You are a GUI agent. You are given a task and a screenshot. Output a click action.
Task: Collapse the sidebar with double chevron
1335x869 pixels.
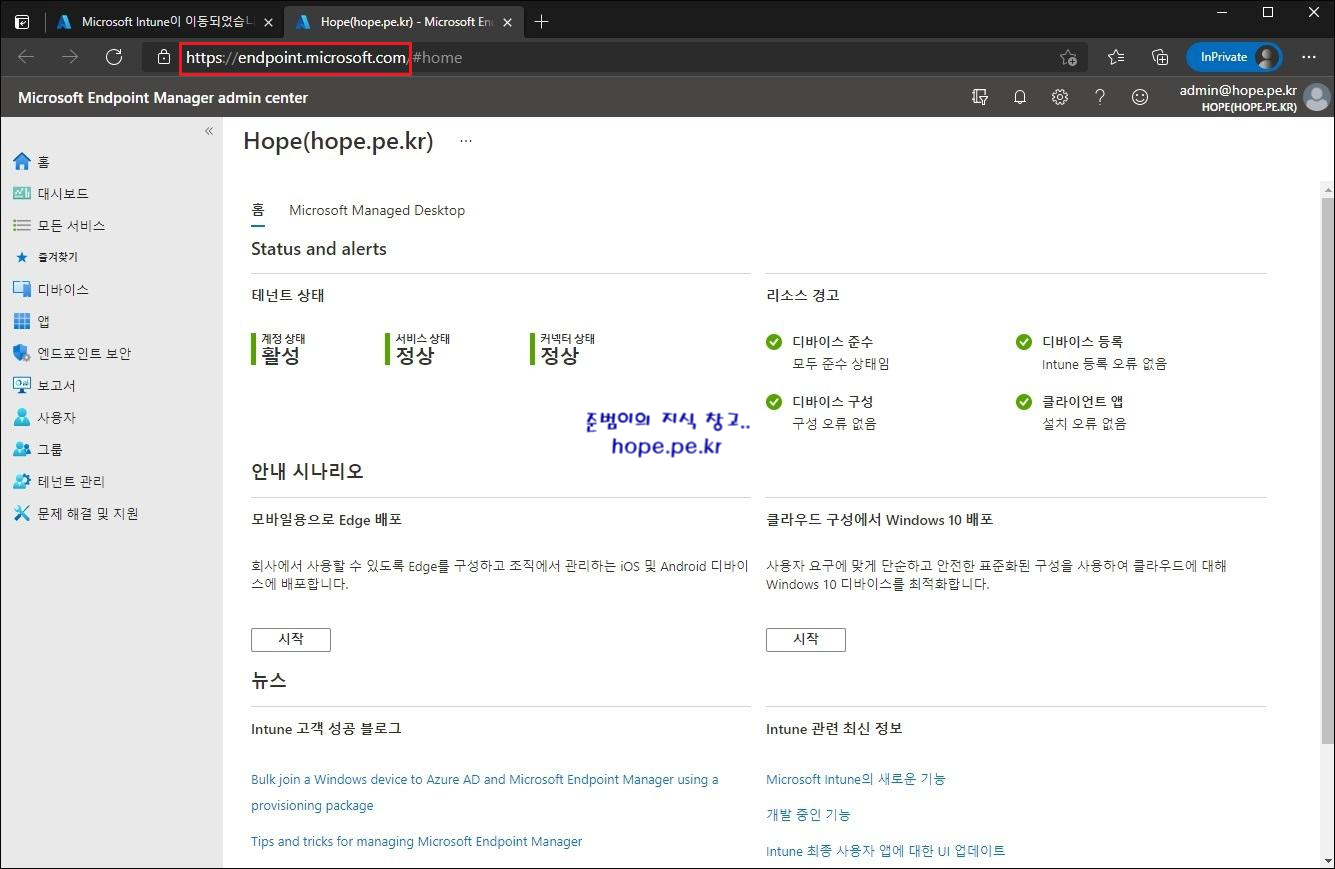tap(209, 131)
